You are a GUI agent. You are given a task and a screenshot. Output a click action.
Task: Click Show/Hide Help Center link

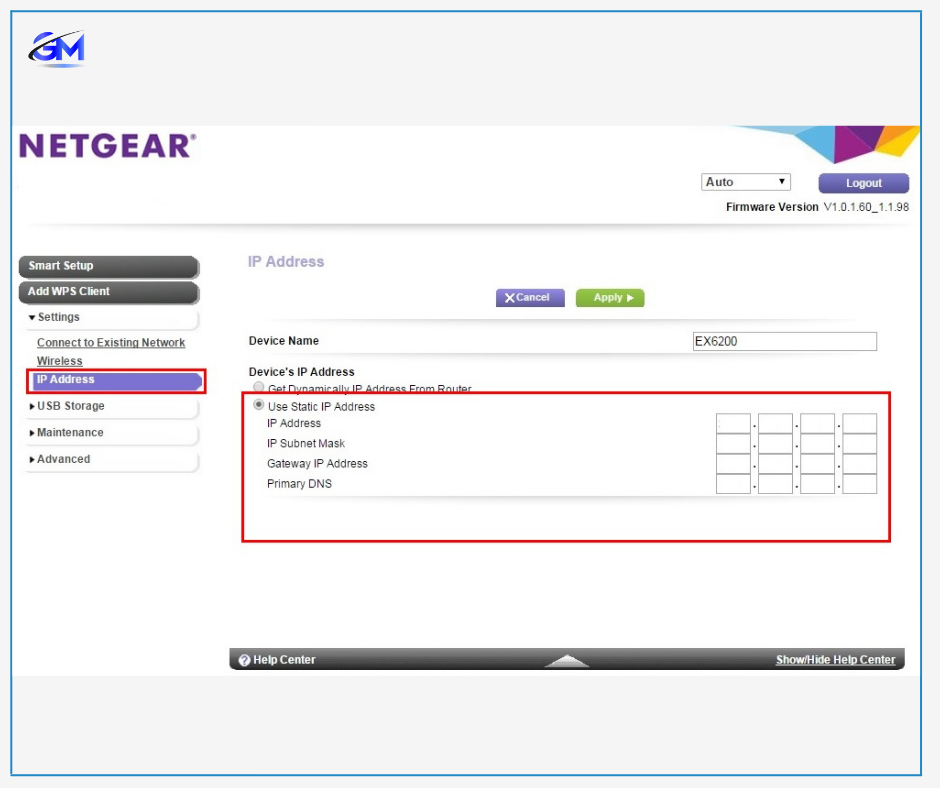[x=835, y=660]
